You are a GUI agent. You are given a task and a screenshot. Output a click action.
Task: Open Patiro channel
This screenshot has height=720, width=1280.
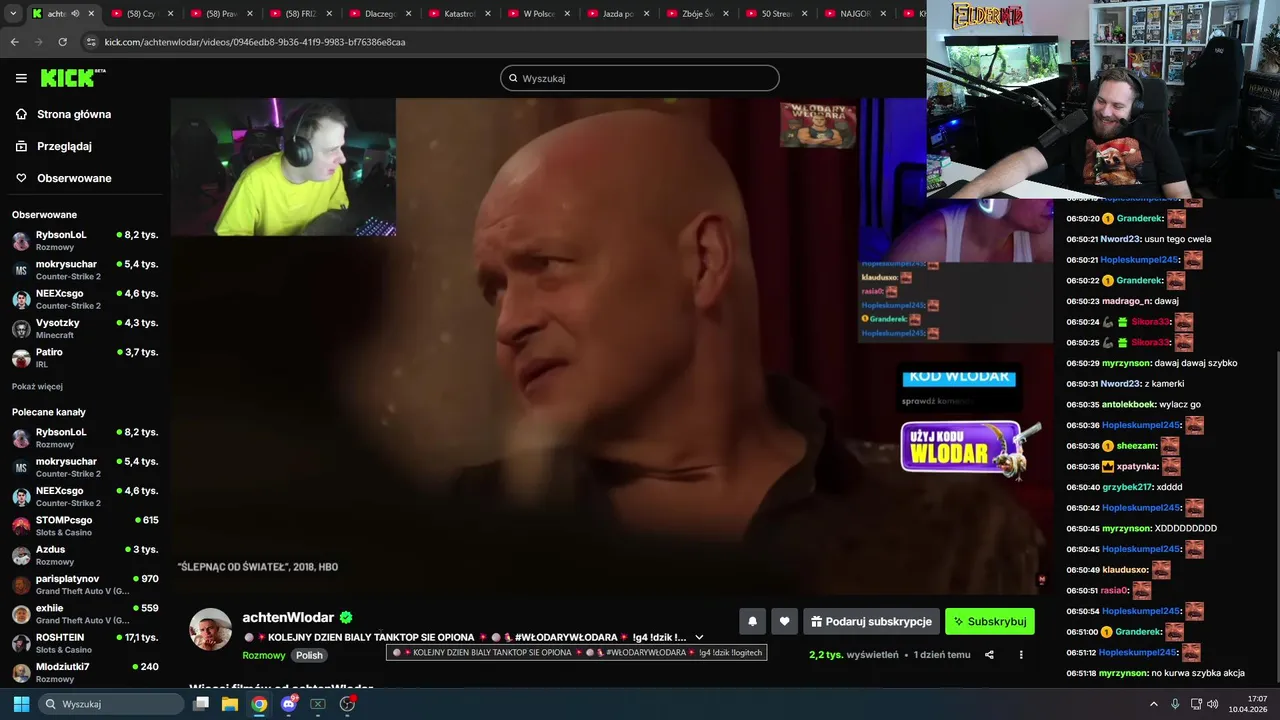85,358
